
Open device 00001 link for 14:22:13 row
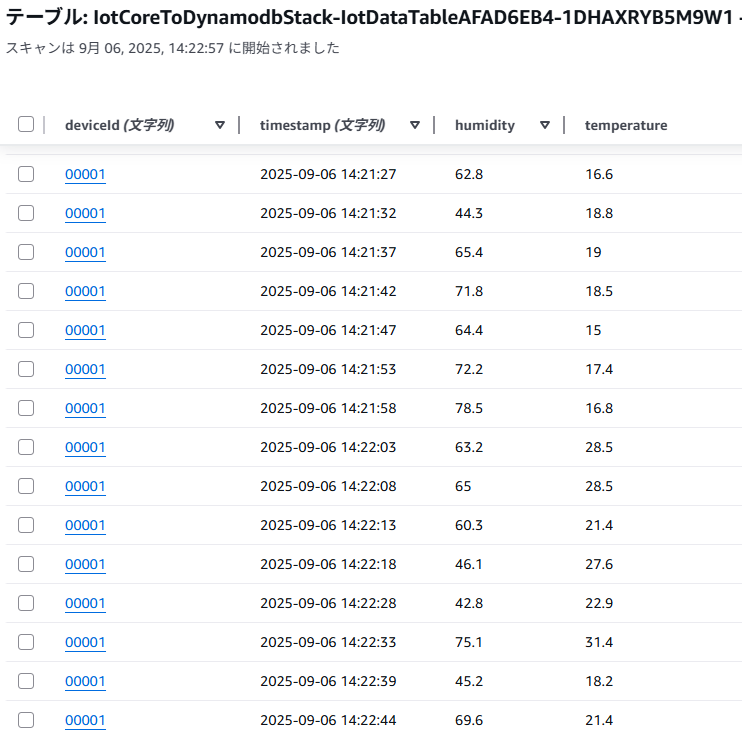tap(85, 525)
